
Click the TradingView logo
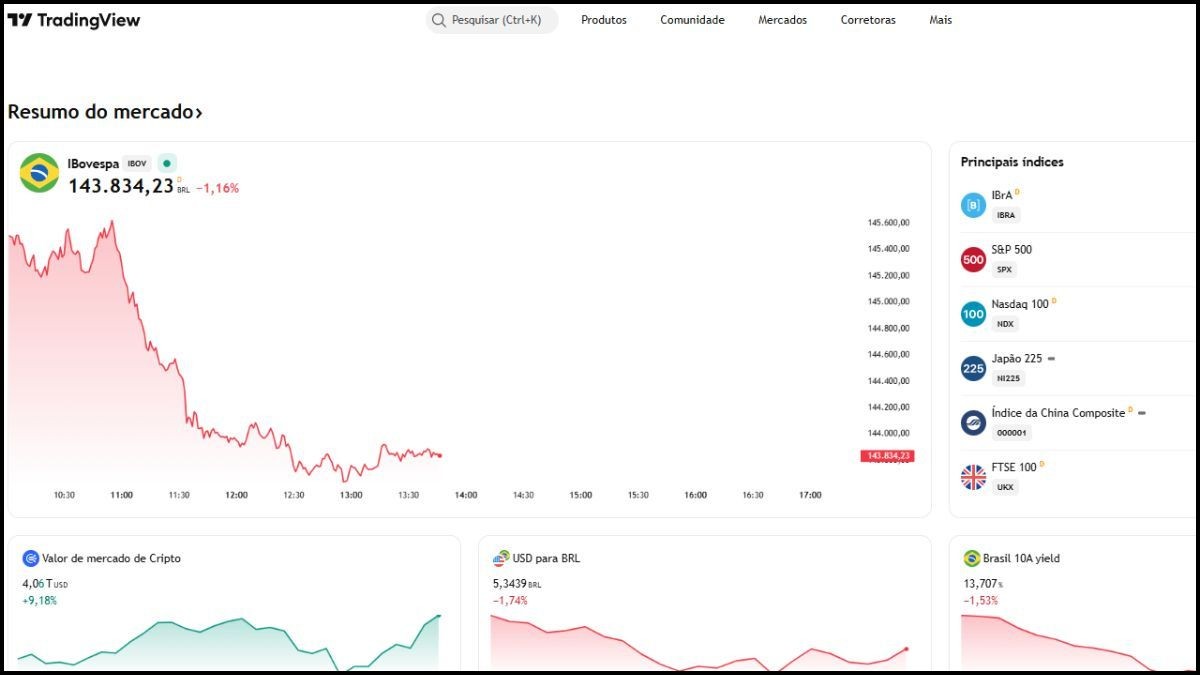point(74,20)
